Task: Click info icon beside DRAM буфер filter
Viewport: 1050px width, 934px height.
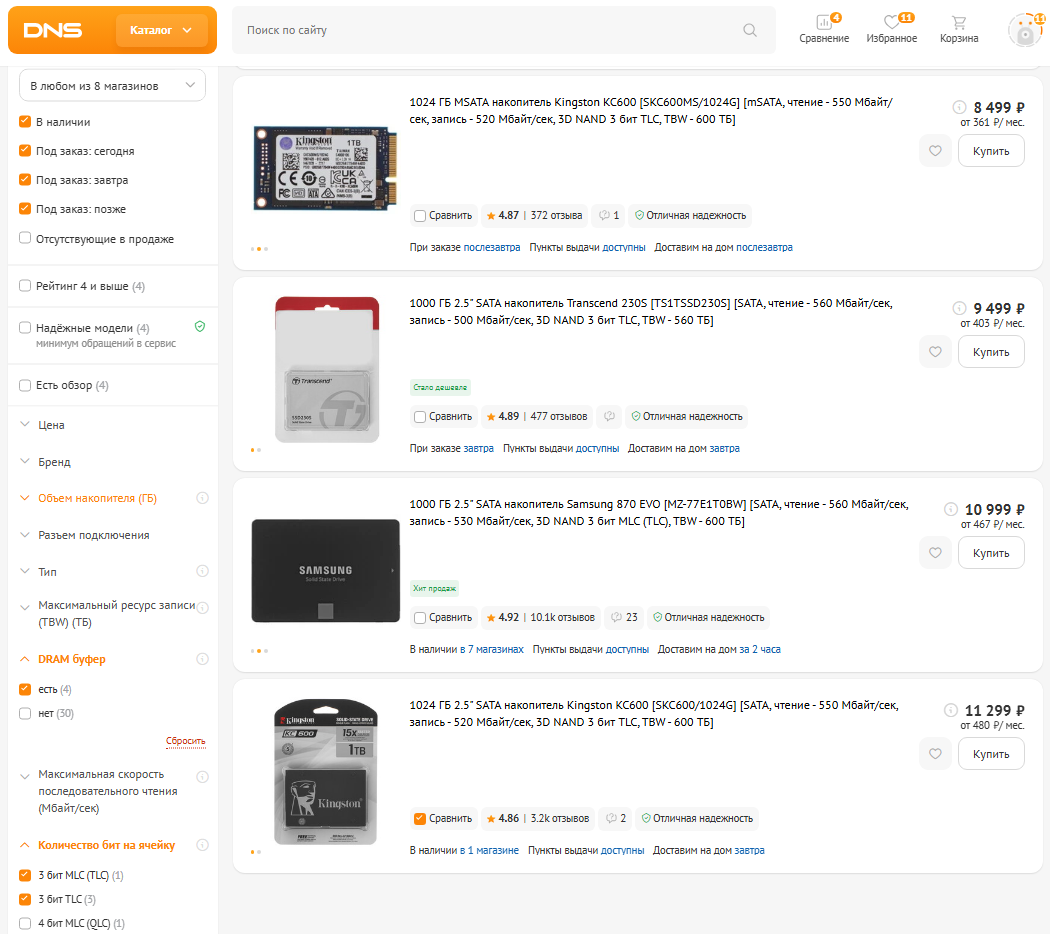Action: [202, 659]
